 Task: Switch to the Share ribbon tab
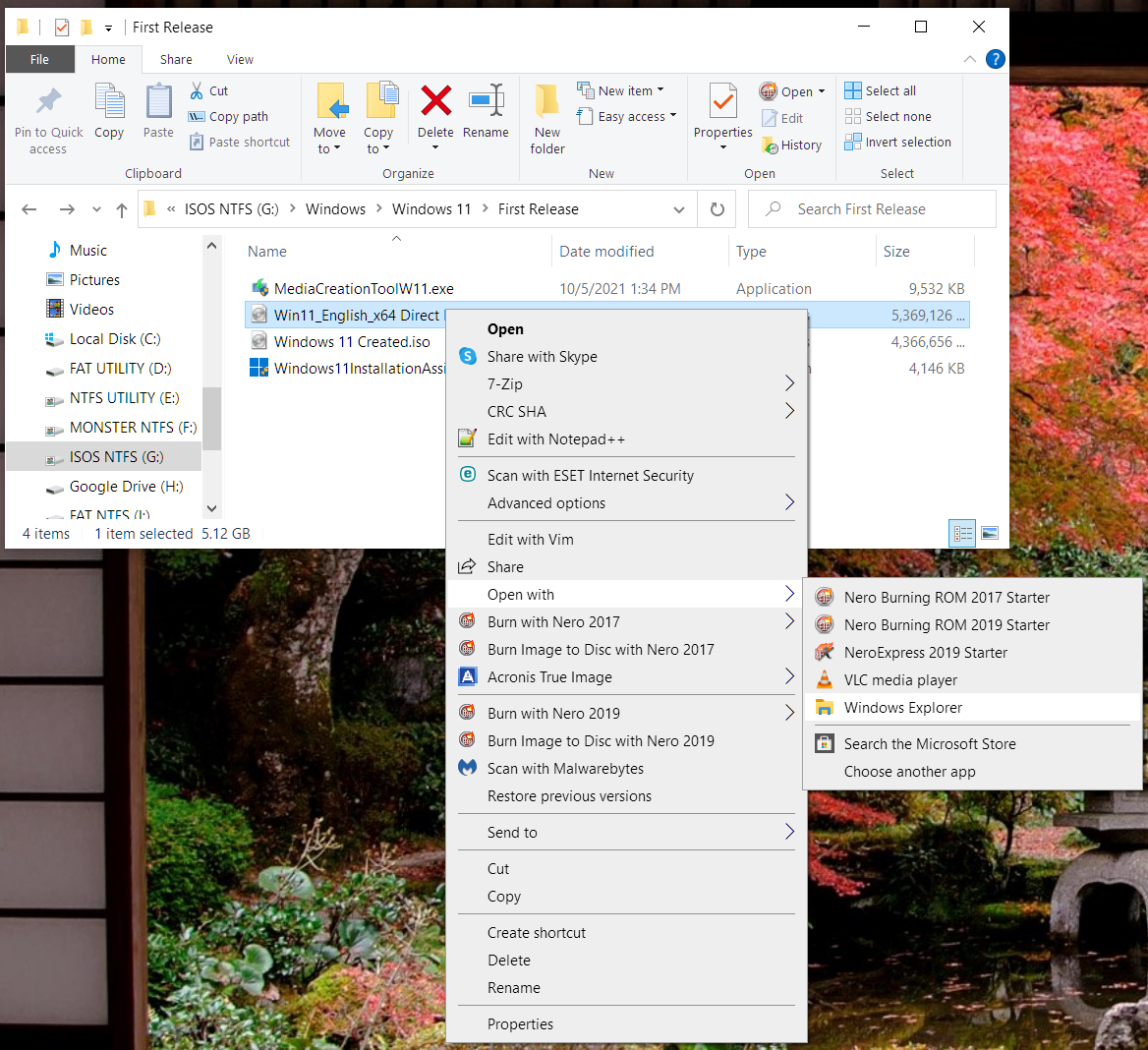coord(177,59)
